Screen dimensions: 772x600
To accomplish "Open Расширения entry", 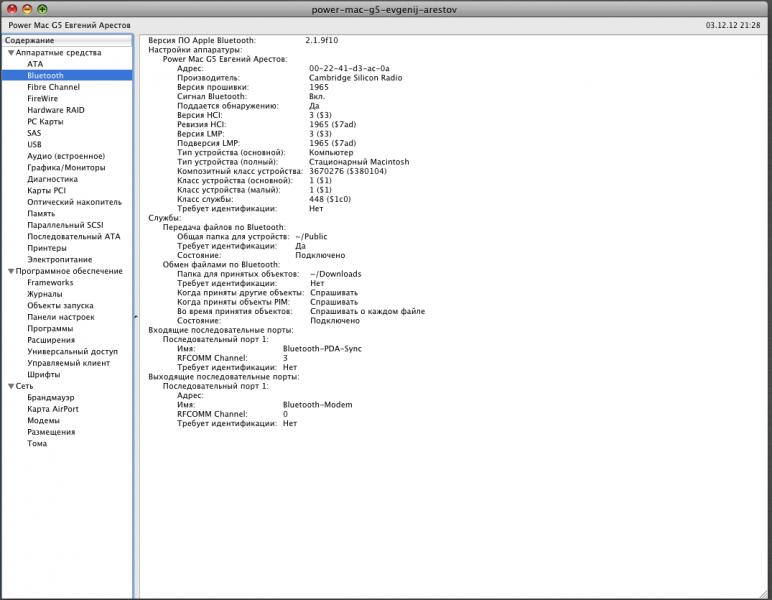I will [51, 340].
